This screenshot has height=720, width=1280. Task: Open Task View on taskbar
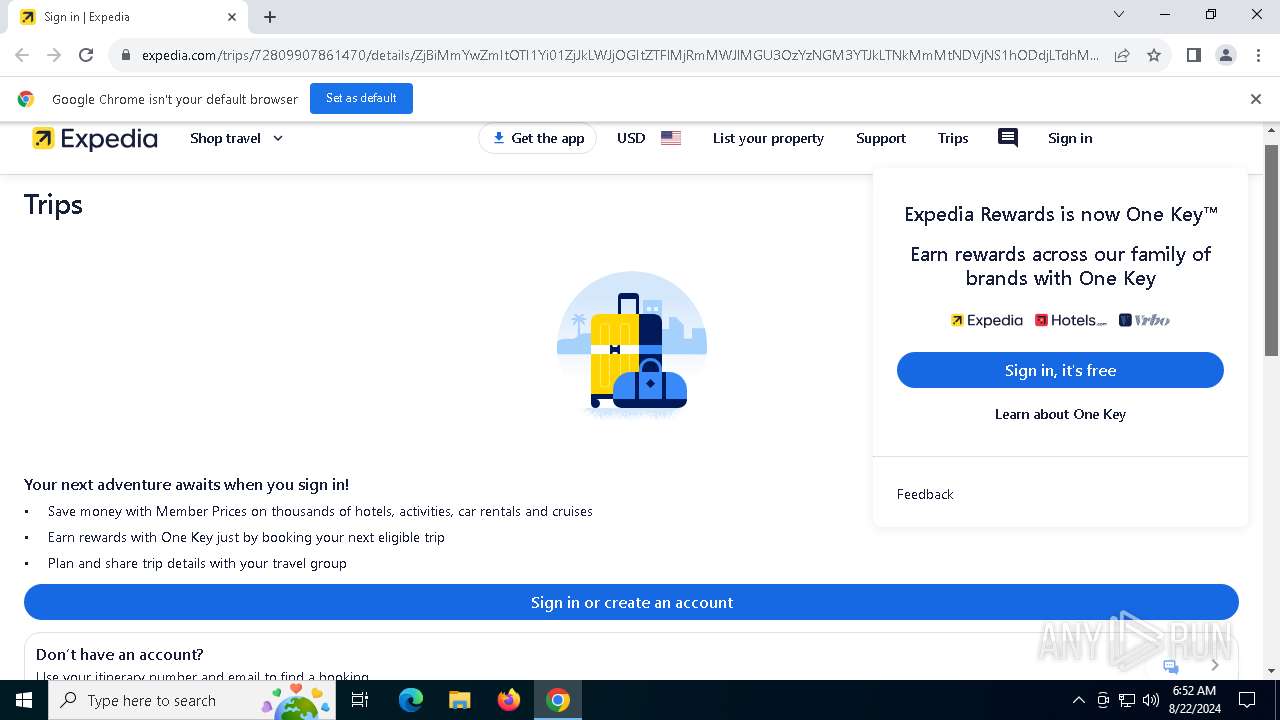[x=361, y=700]
